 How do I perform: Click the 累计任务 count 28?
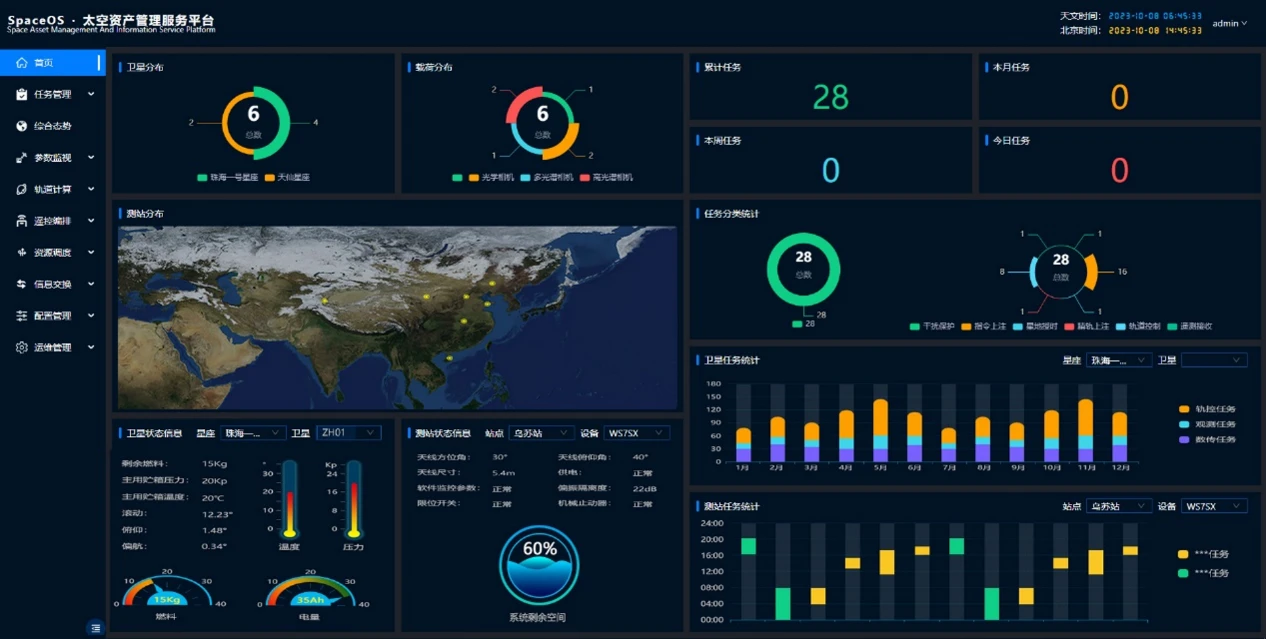[x=830, y=97]
